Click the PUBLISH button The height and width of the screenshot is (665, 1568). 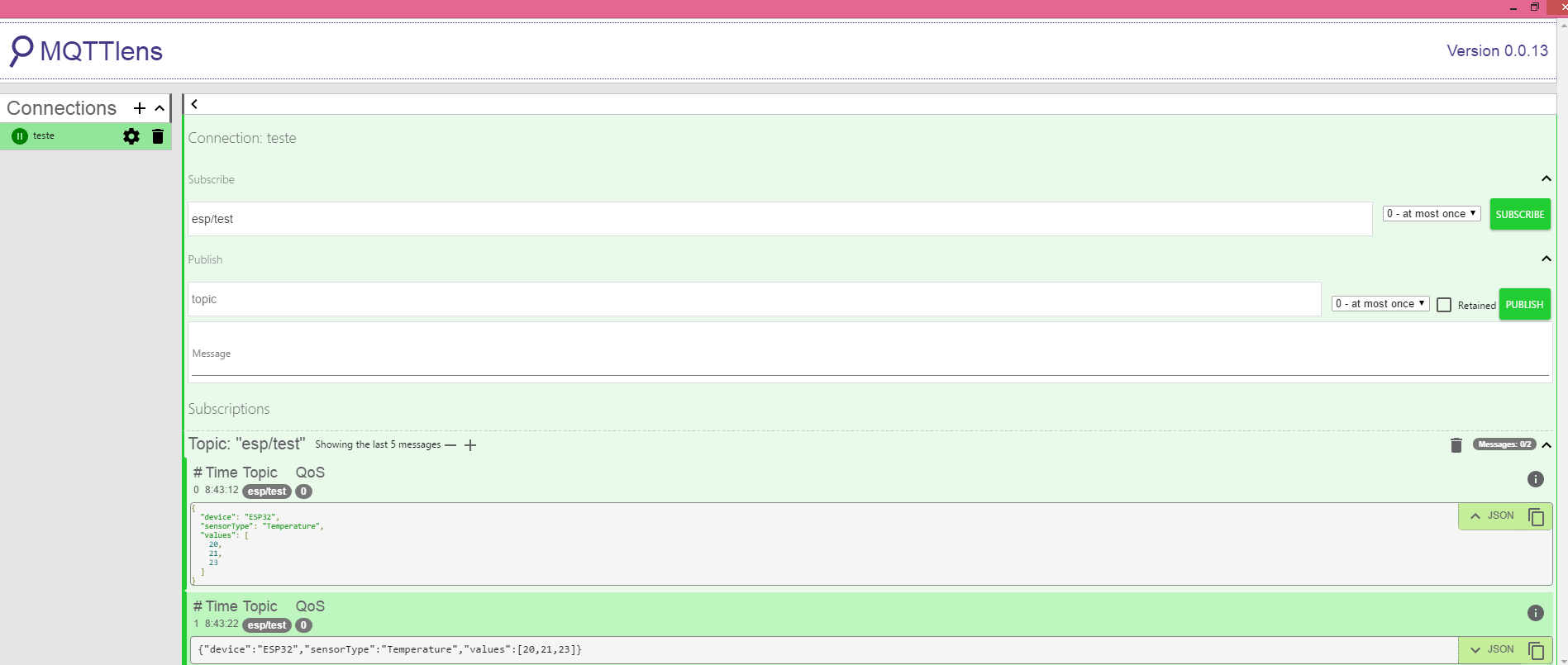tap(1525, 304)
